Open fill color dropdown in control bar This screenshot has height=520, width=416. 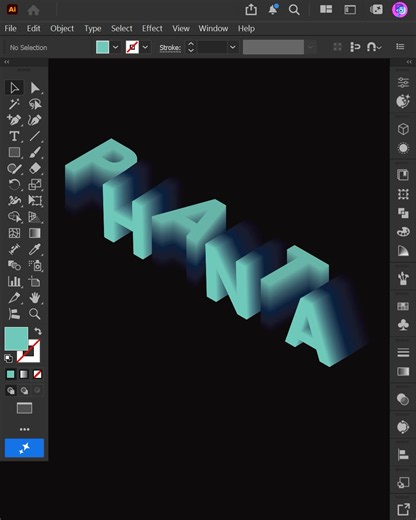[115, 47]
